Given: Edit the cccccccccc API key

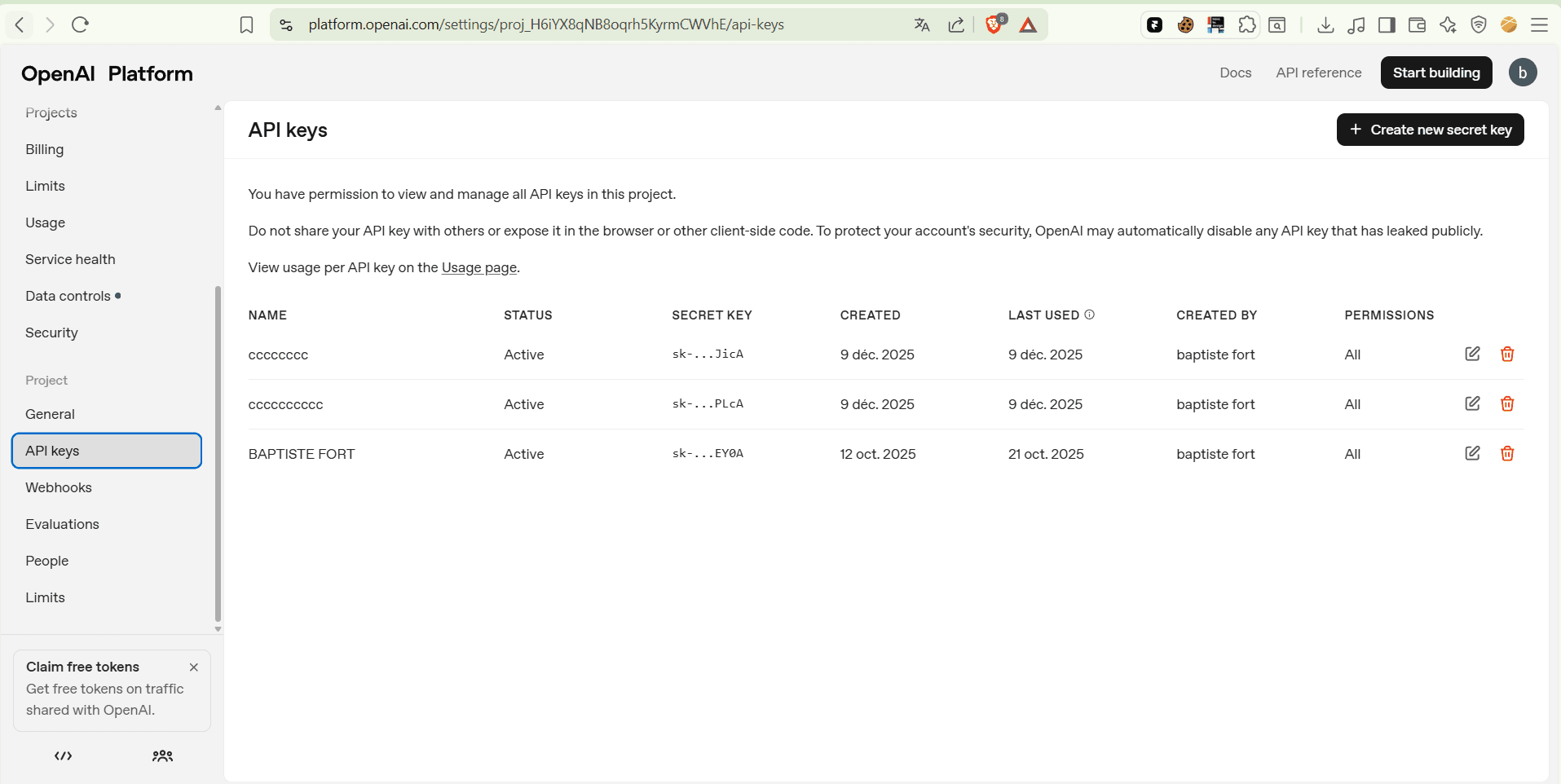Looking at the screenshot, I should 1472,403.
